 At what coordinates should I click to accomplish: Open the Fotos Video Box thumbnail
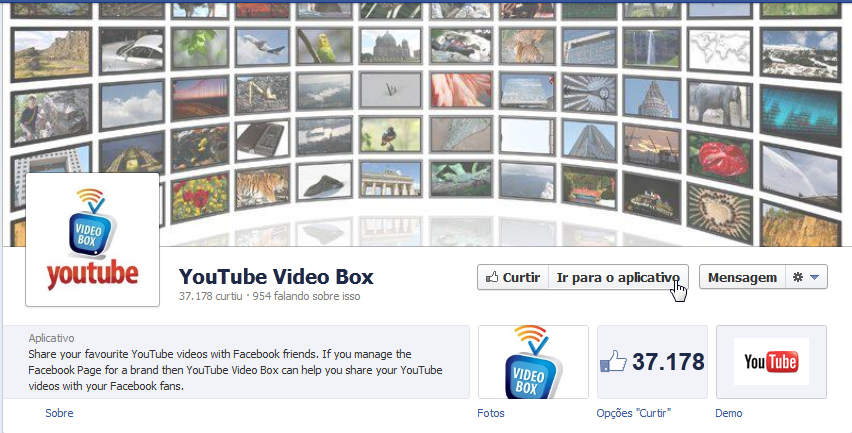pos(533,362)
